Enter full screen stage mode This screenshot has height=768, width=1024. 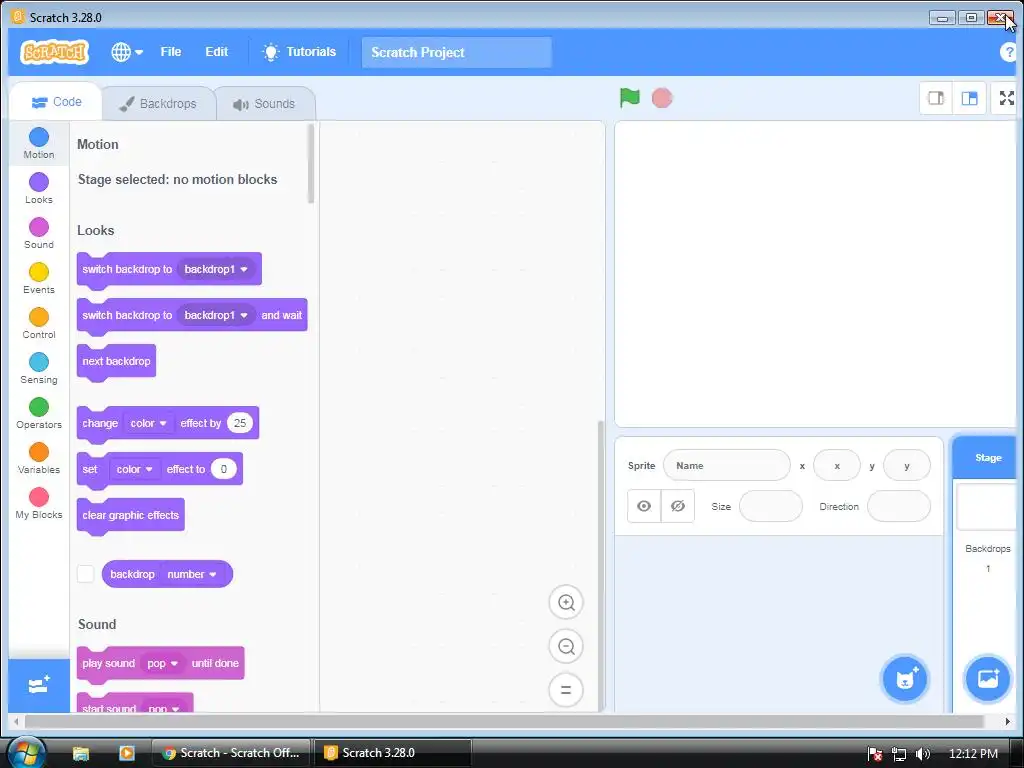tap(1006, 98)
